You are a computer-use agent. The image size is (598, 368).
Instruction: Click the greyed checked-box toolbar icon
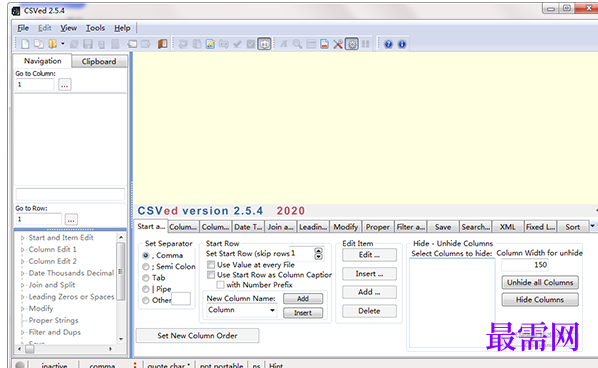pos(251,44)
